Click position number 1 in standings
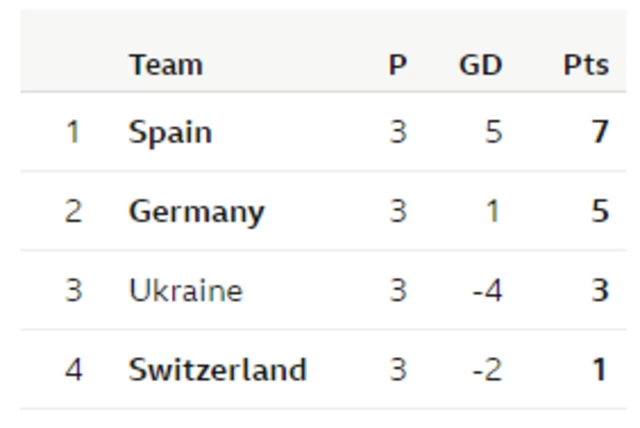The height and width of the screenshot is (428, 640). pyautogui.click(x=73, y=132)
